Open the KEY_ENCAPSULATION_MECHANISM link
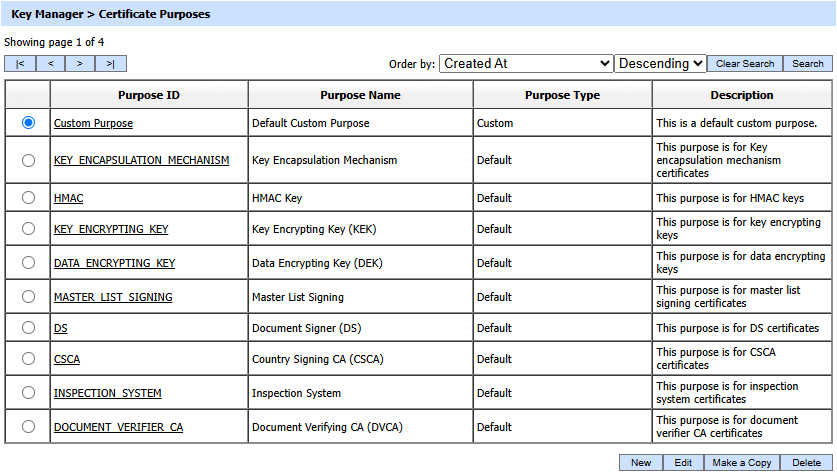837x475 pixels. point(141,160)
